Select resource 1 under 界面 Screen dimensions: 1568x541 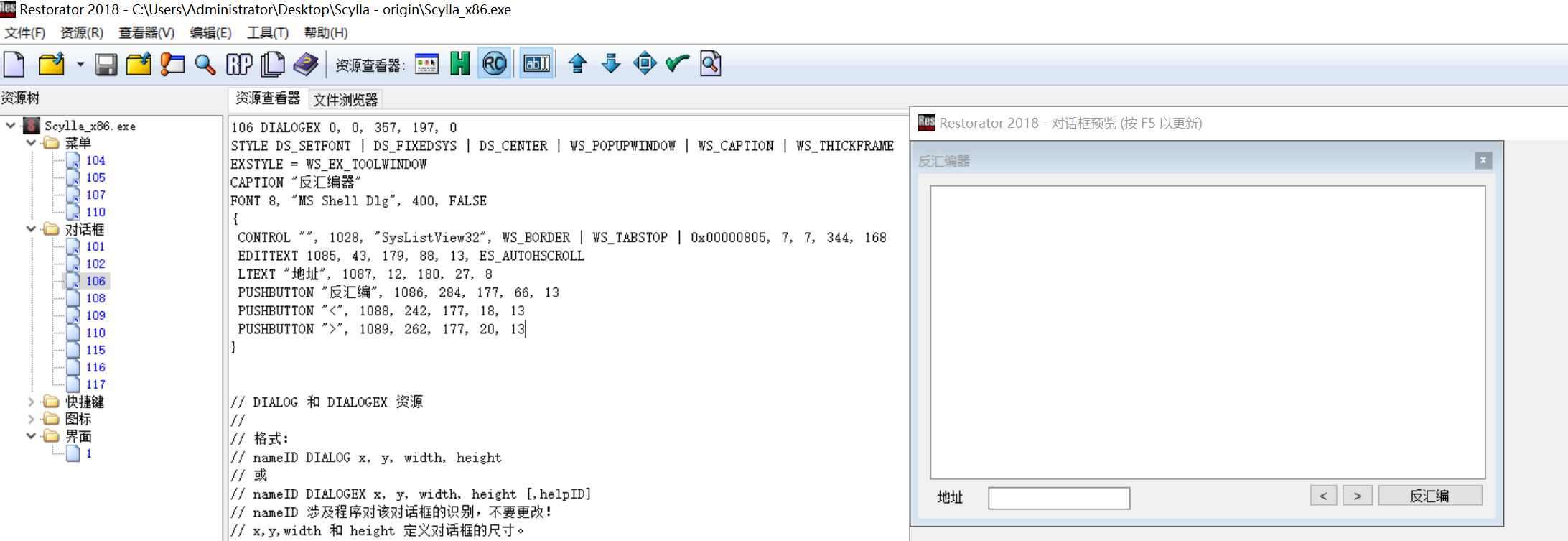(89, 453)
